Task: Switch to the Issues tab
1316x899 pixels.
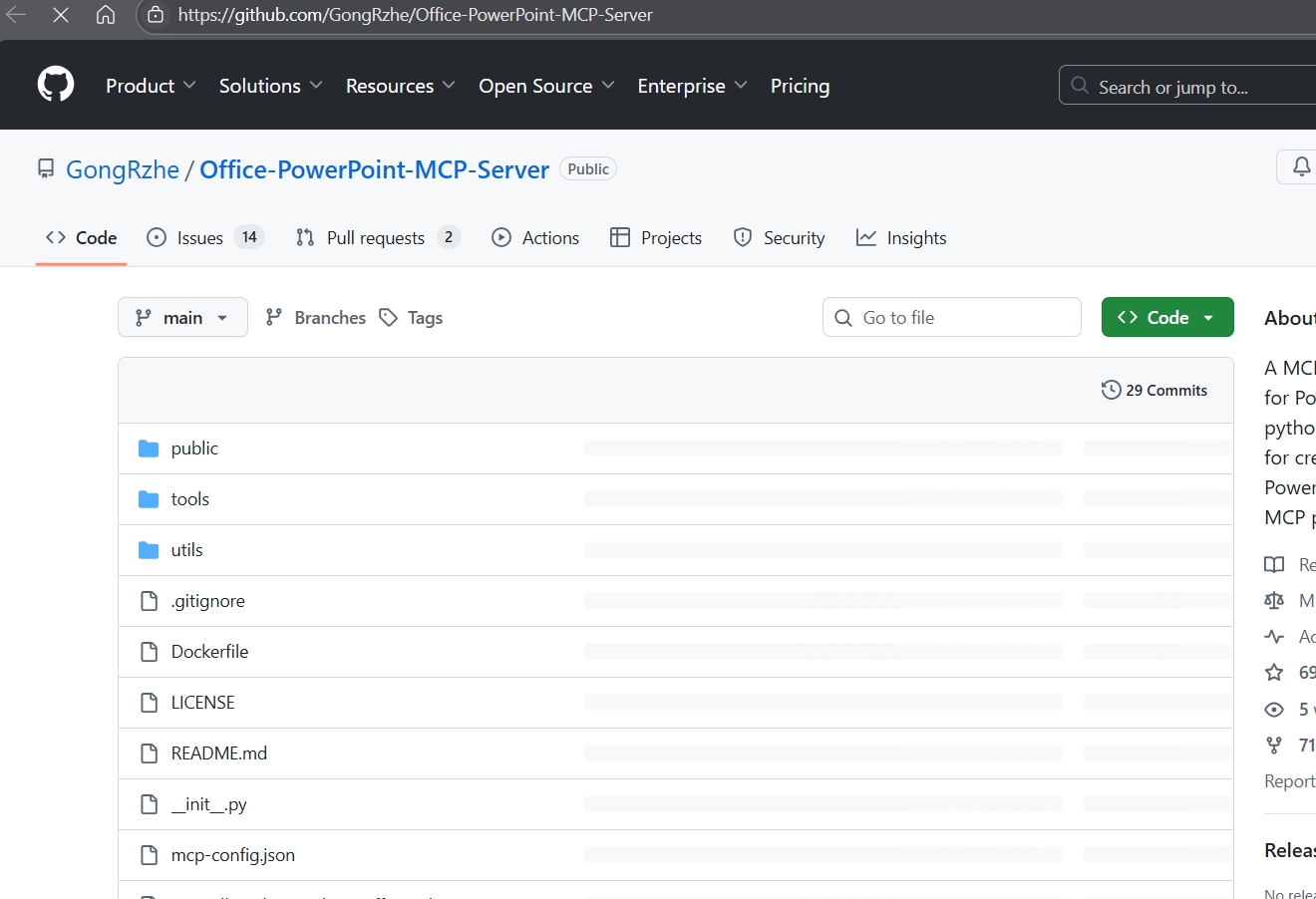Action: [204, 237]
